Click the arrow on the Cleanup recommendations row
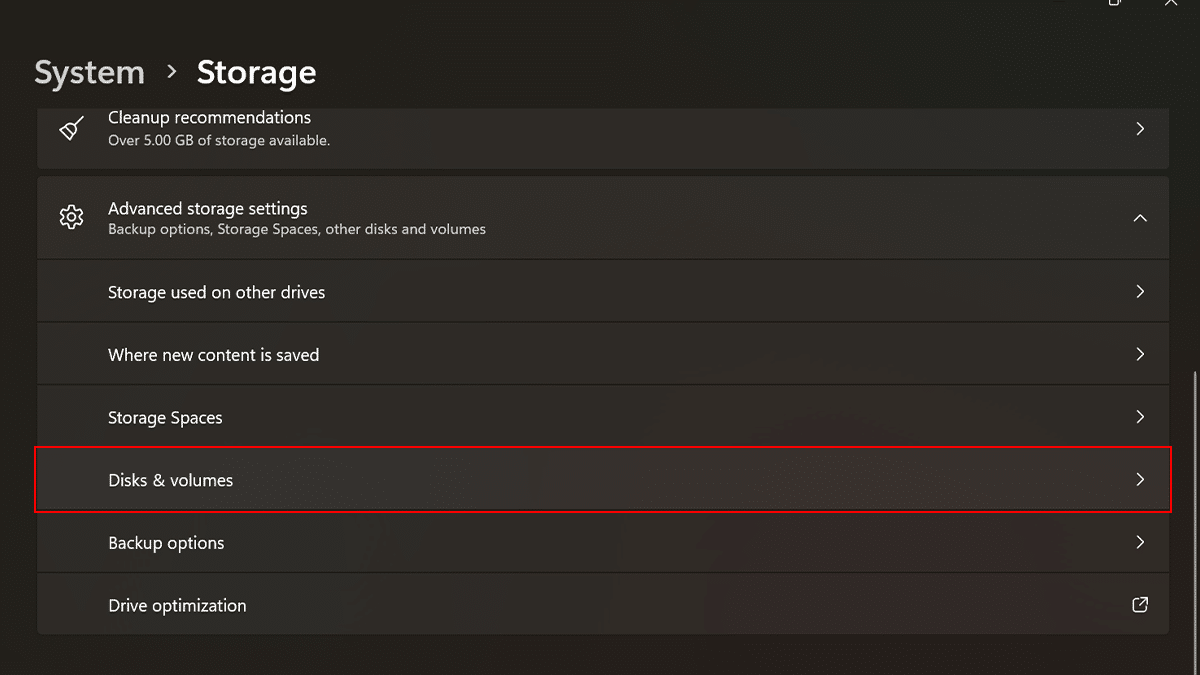 [1140, 129]
